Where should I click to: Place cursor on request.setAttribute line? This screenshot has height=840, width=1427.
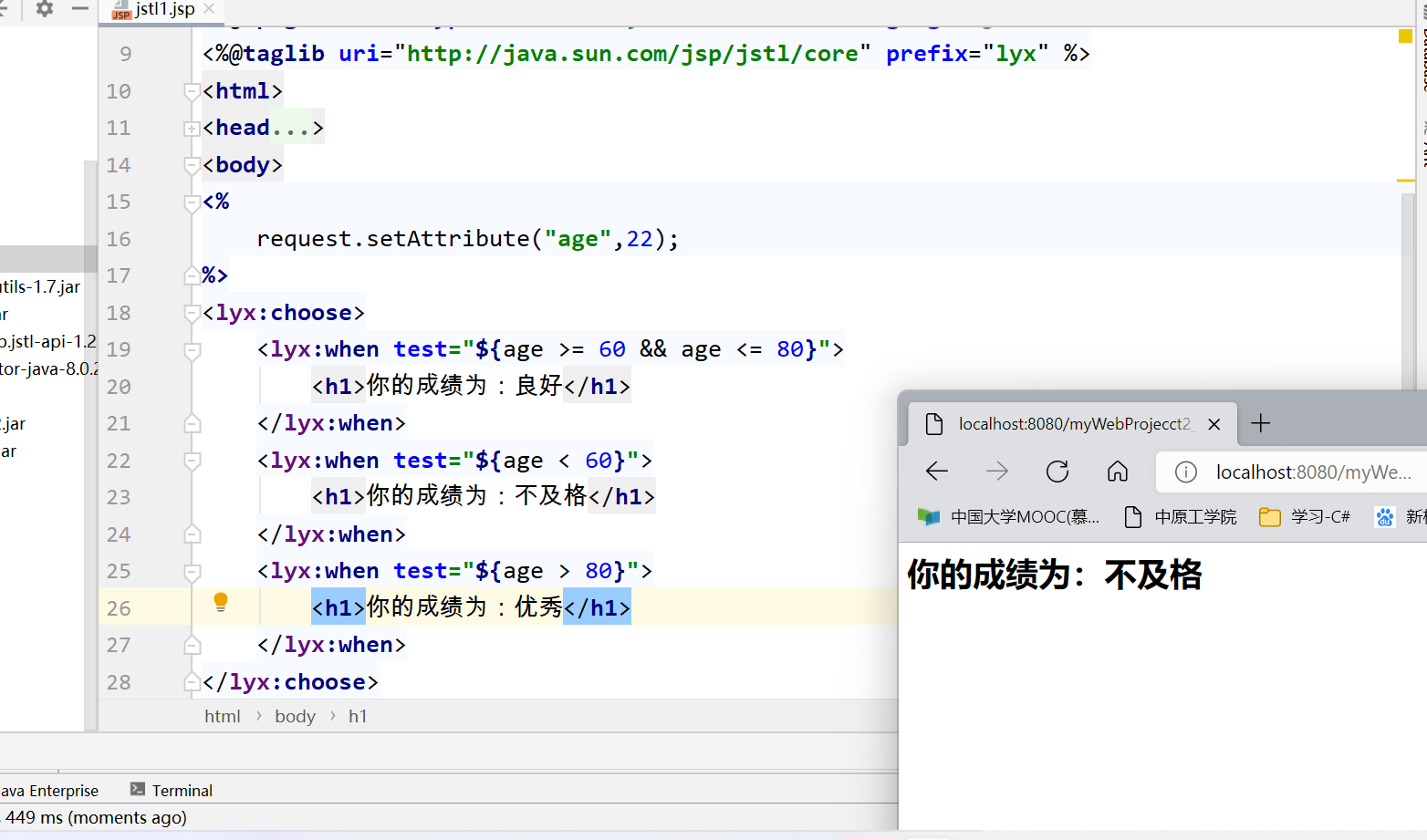click(x=467, y=239)
